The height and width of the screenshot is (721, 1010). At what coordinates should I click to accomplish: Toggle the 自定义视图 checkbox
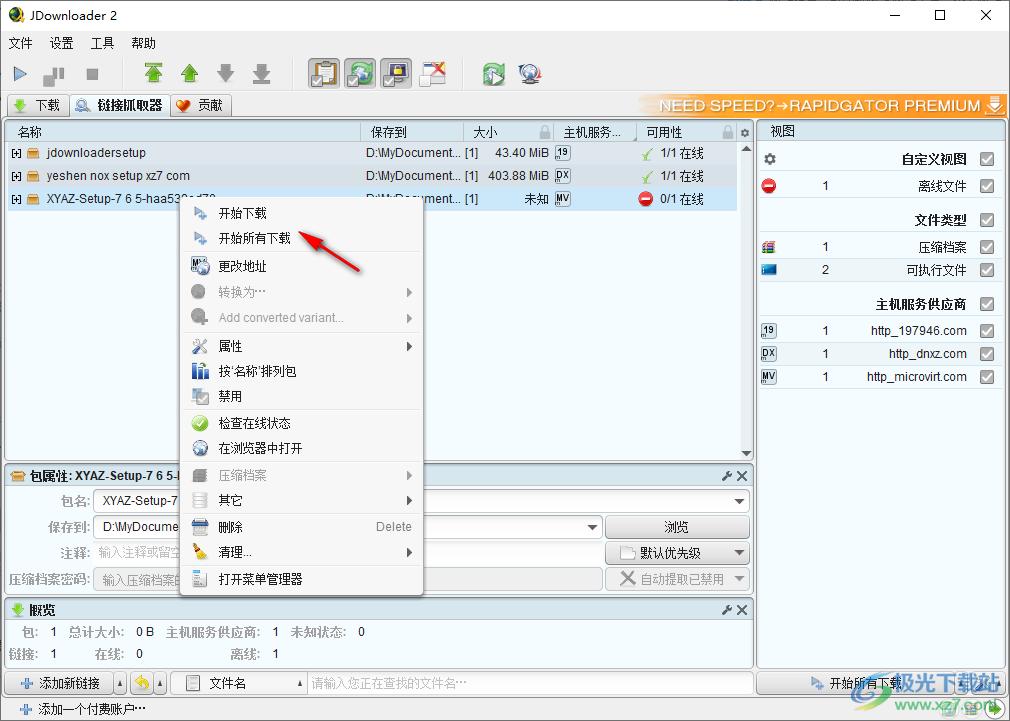[x=987, y=159]
